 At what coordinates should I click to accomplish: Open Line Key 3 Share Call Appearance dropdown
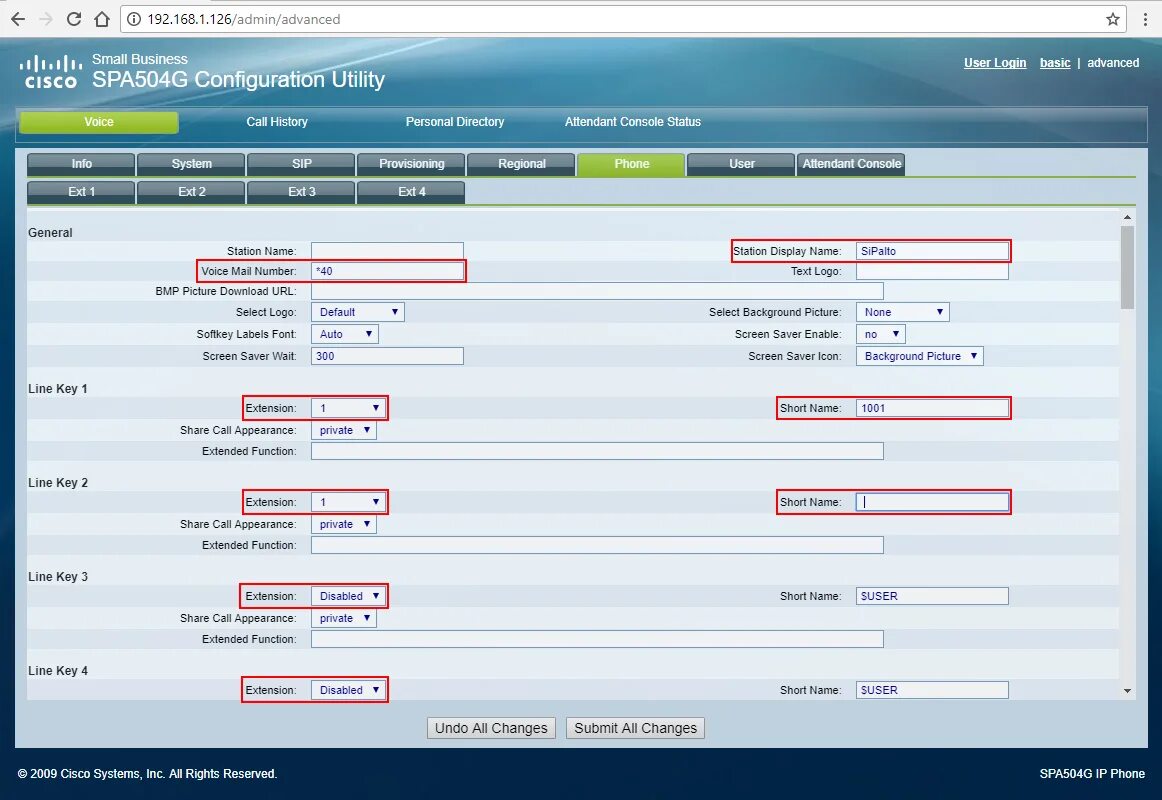pos(344,619)
